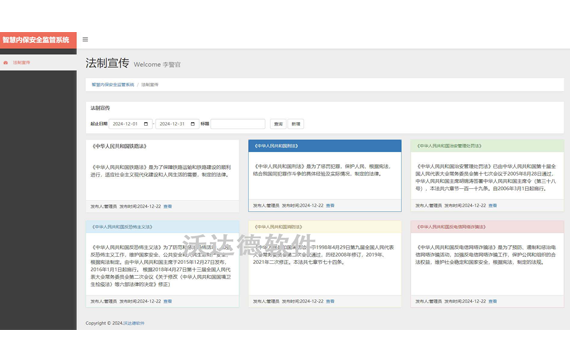Click into the 标题 search input
This screenshot has width=570, height=360.
[238, 124]
